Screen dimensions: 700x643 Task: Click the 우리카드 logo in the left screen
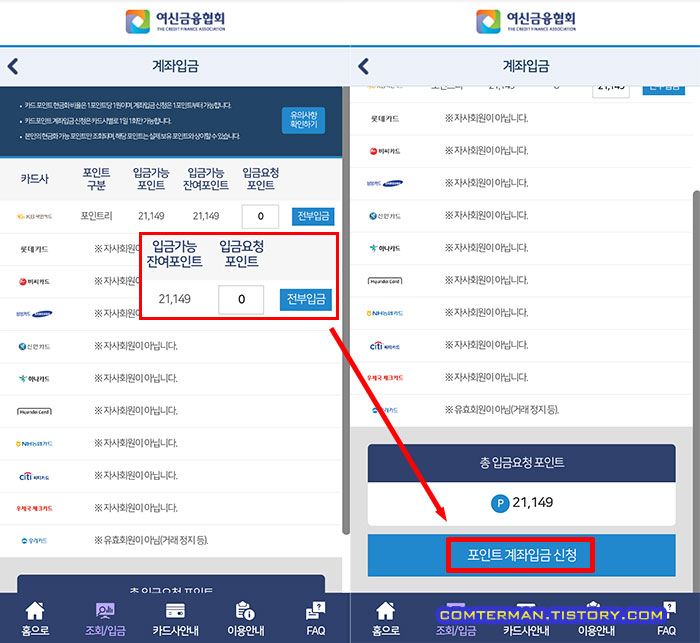point(34,541)
